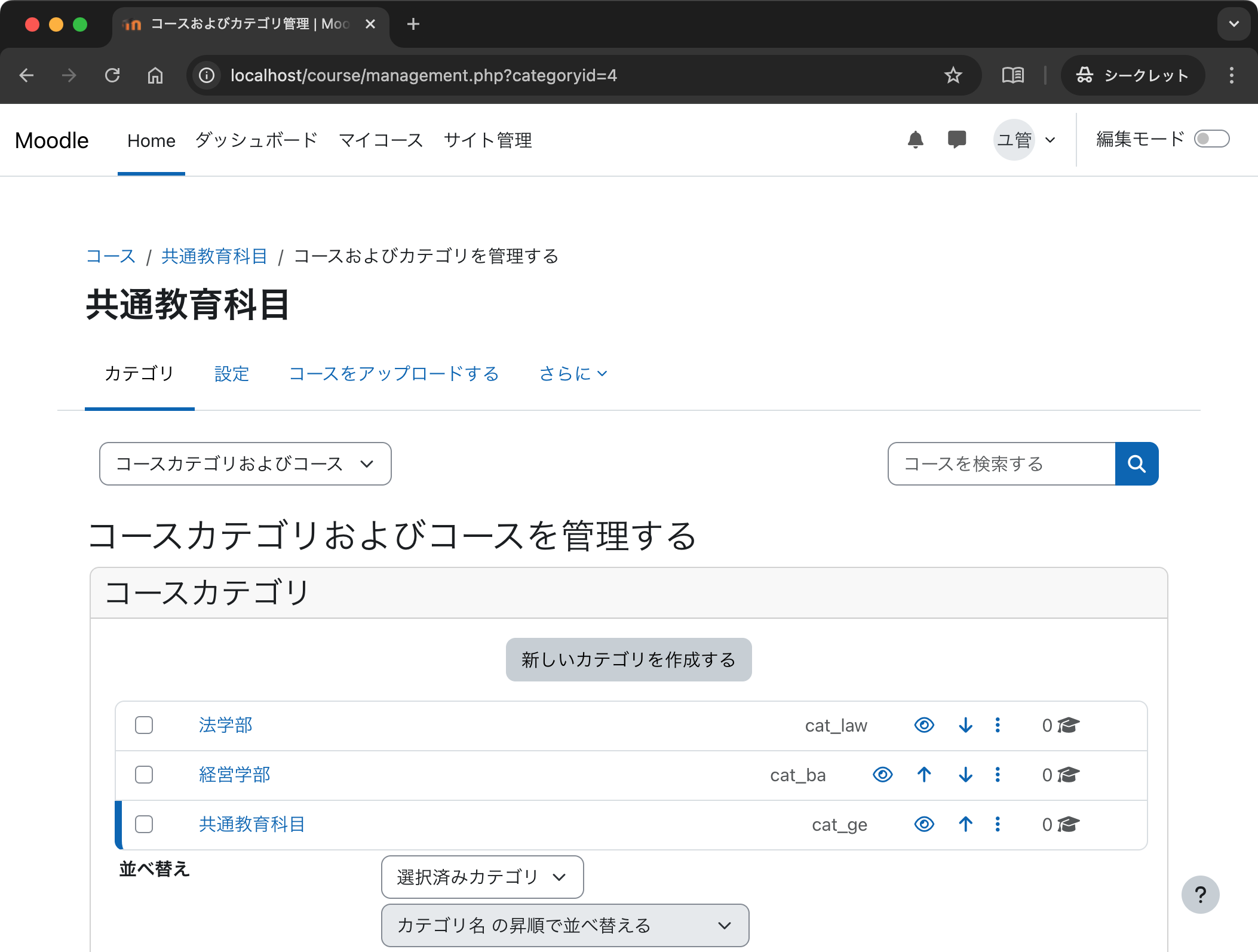Hide 経営学部 category using eye icon
The width and height of the screenshot is (1258, 952).
click(x=882, y=775)
